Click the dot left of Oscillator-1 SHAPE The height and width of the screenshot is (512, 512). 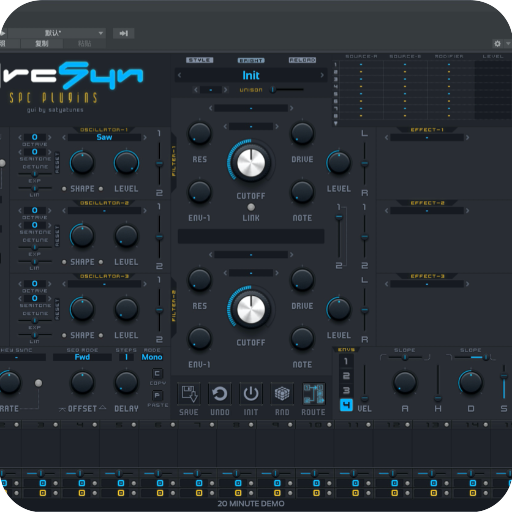click(64, 189)
